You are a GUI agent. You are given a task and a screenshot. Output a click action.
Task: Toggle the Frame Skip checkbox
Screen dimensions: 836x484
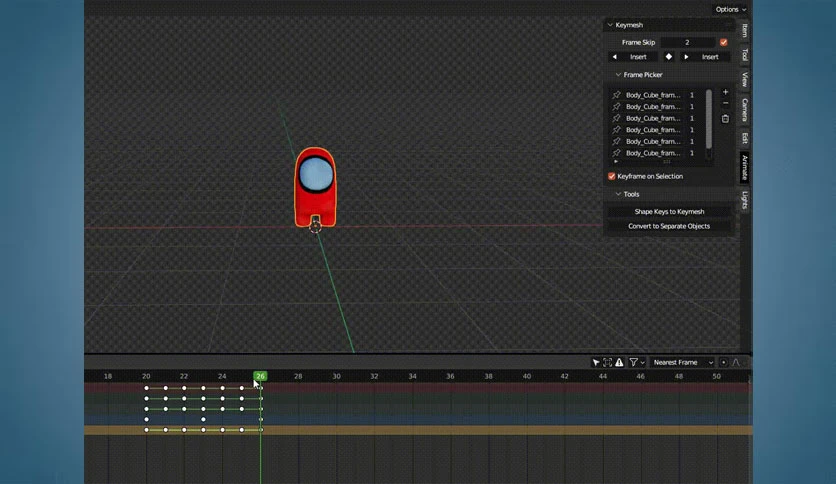click(724, 42)
